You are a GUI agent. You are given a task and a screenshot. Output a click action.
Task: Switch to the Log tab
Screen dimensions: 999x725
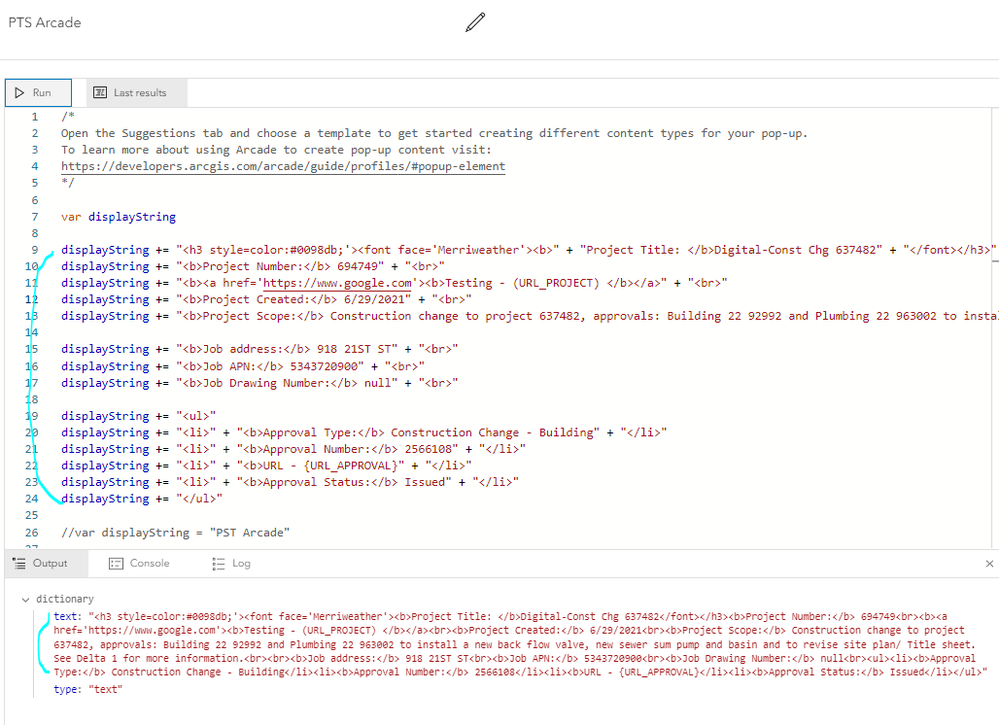tap(231, 563)
